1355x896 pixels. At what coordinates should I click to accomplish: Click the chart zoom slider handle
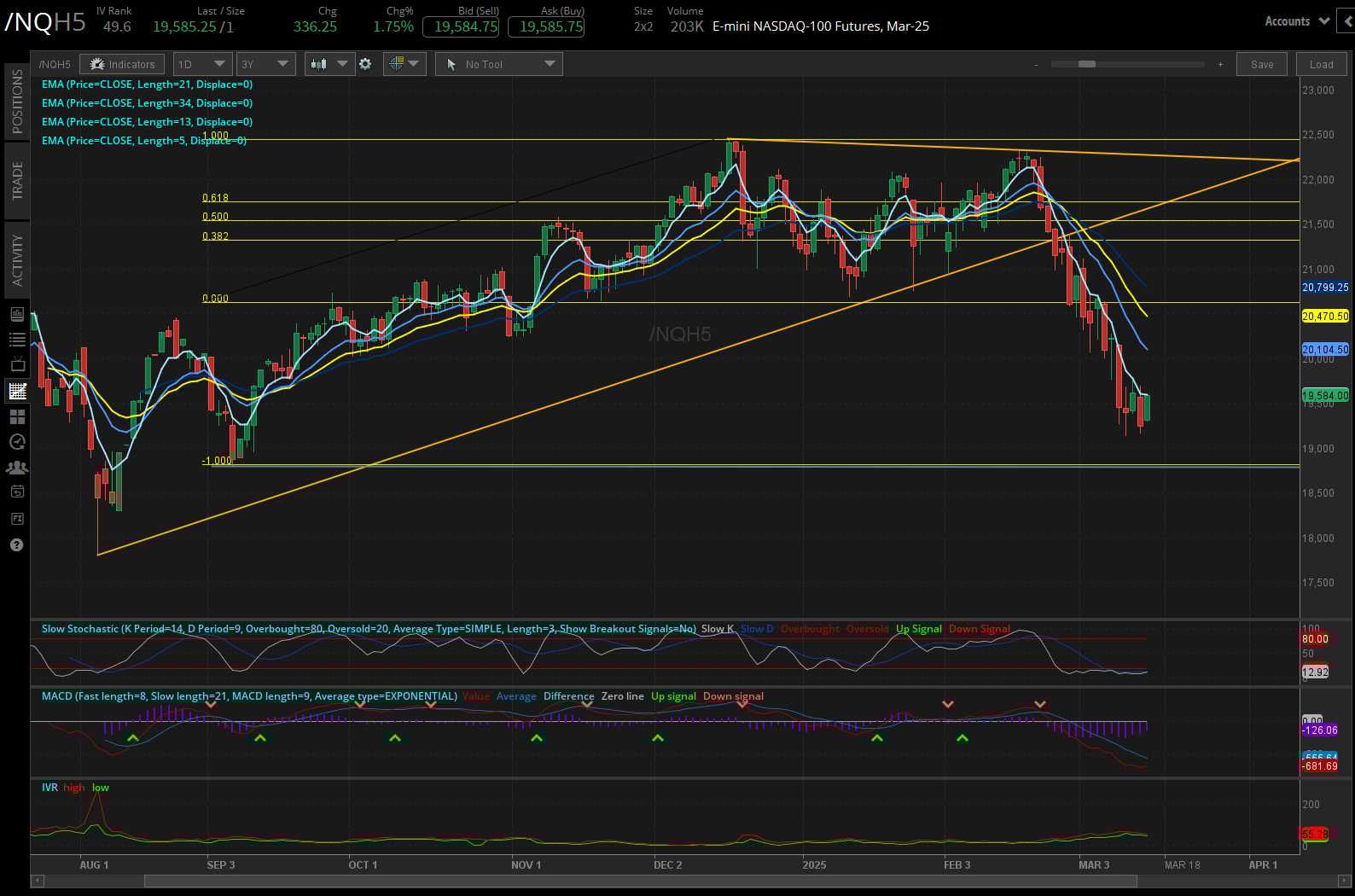(1086, 64)
